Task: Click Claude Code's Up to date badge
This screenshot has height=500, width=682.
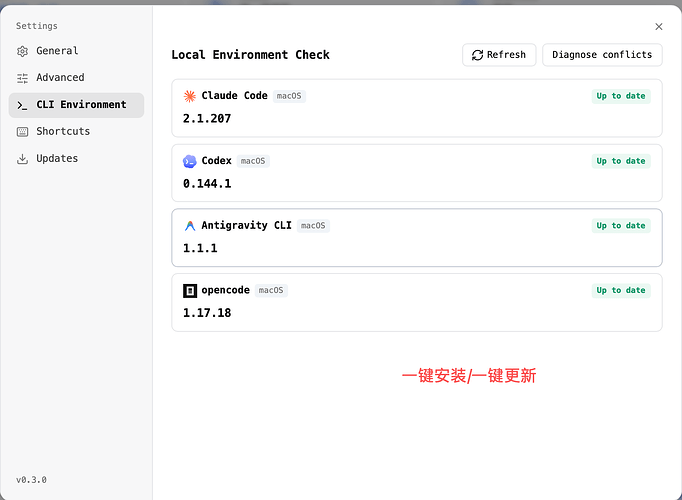Action: (621, 96)
